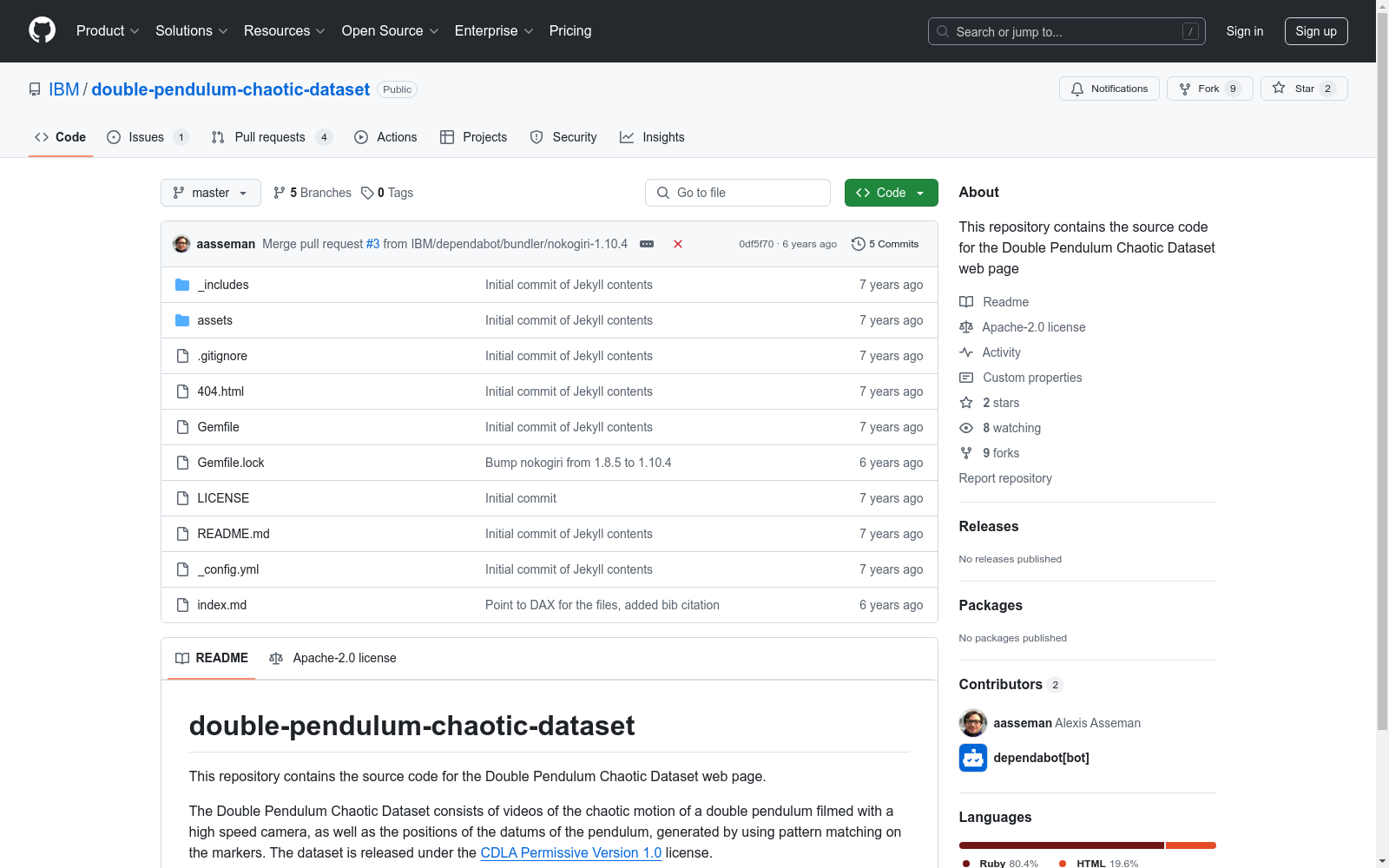
Task: Click the Readme book icon in About
Action: point(966,302)
